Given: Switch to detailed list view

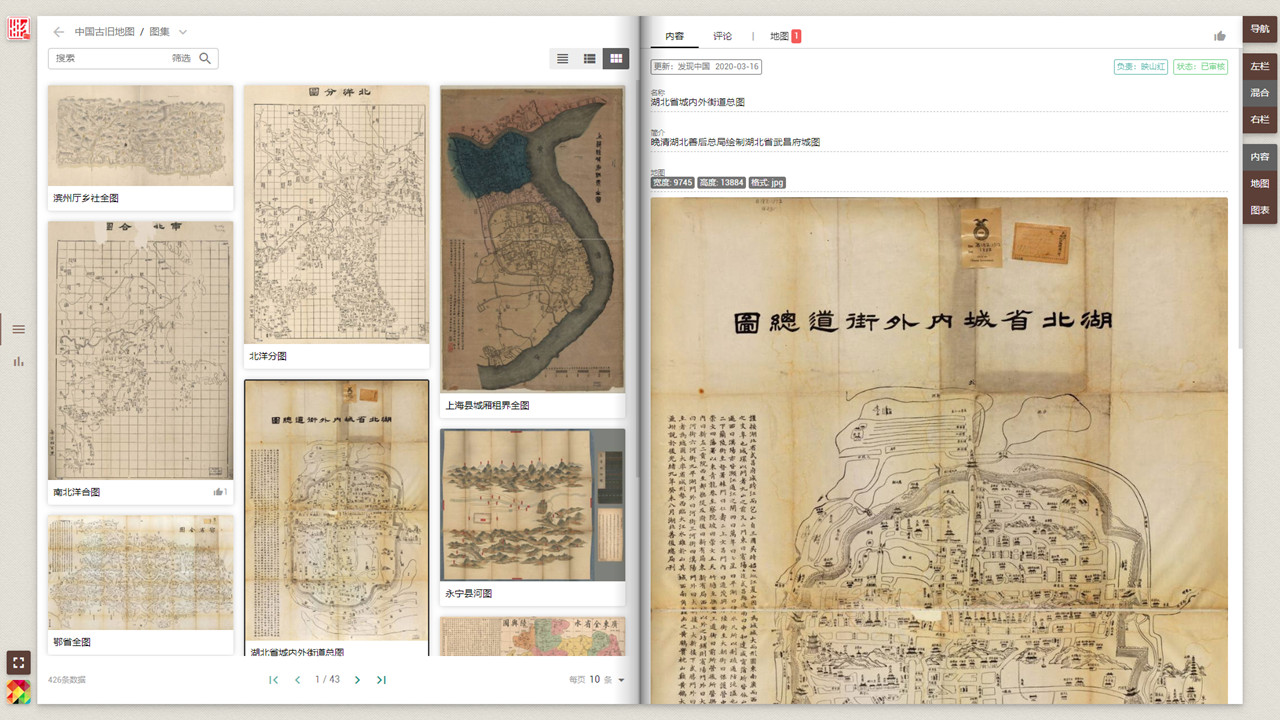Looking at the screenshot, I should (590, 59).
